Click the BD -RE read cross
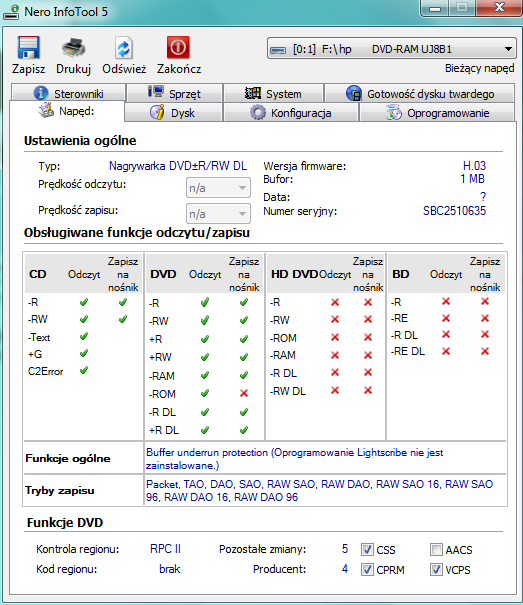Image resolution: width=523 pixels, height=605 pixels. point(446,318)
